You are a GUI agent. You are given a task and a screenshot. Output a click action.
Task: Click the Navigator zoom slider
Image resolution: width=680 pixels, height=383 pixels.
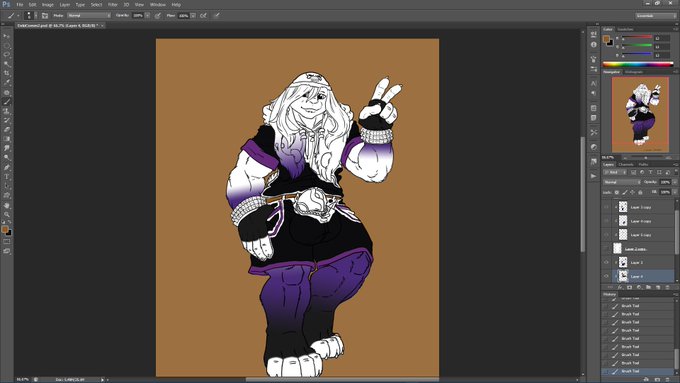(646, 157)
